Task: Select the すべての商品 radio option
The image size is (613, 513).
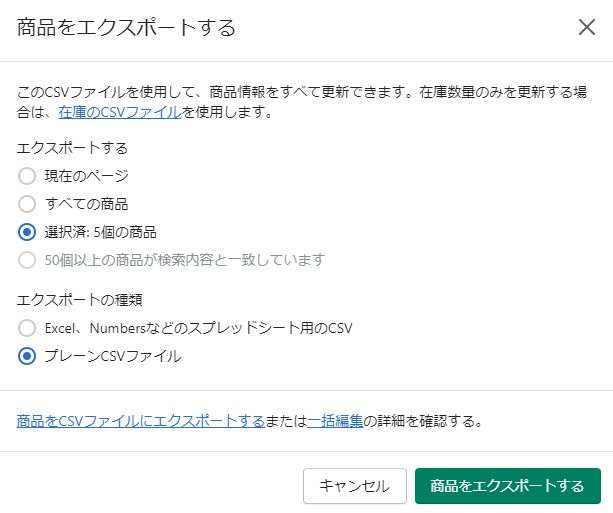Action: [x=27, y=204]
